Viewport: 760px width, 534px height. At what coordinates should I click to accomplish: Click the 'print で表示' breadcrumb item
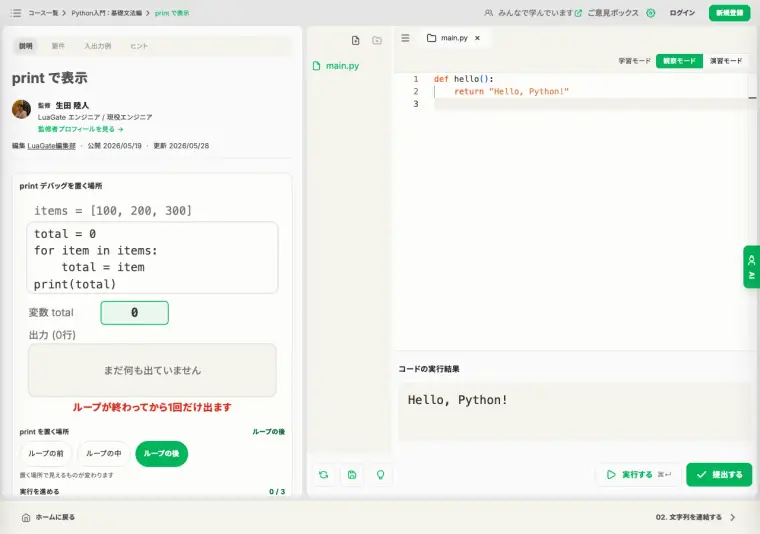(x=172, y=13)
